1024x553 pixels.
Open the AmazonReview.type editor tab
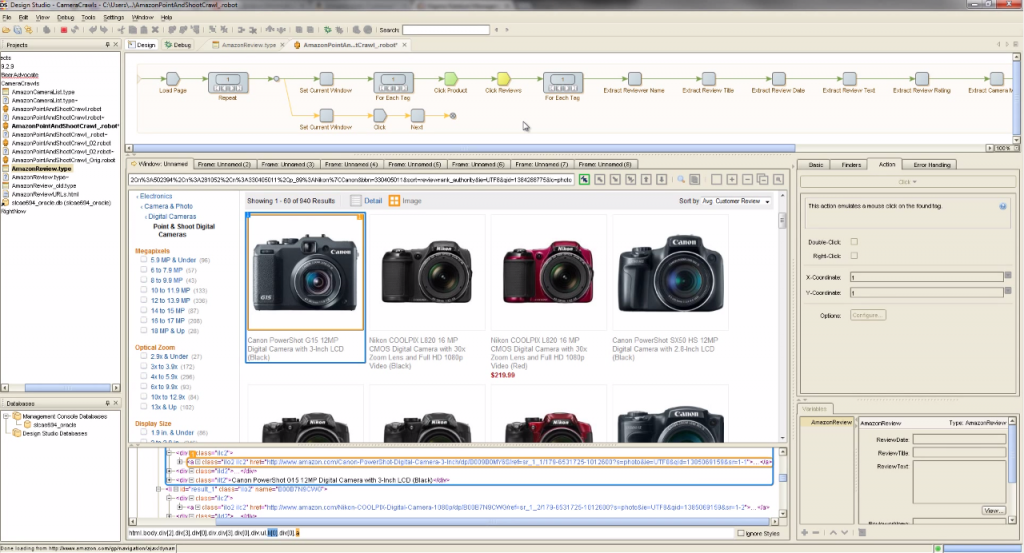tap(248, 45)
